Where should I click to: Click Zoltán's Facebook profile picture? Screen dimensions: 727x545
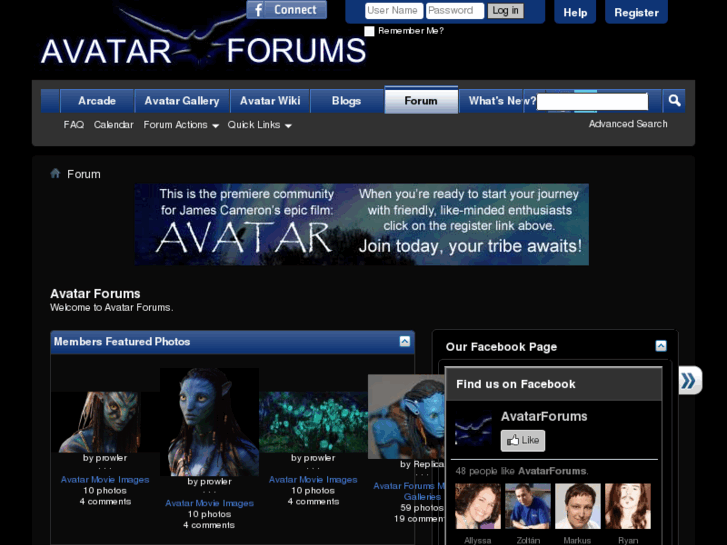coord(528,506)
